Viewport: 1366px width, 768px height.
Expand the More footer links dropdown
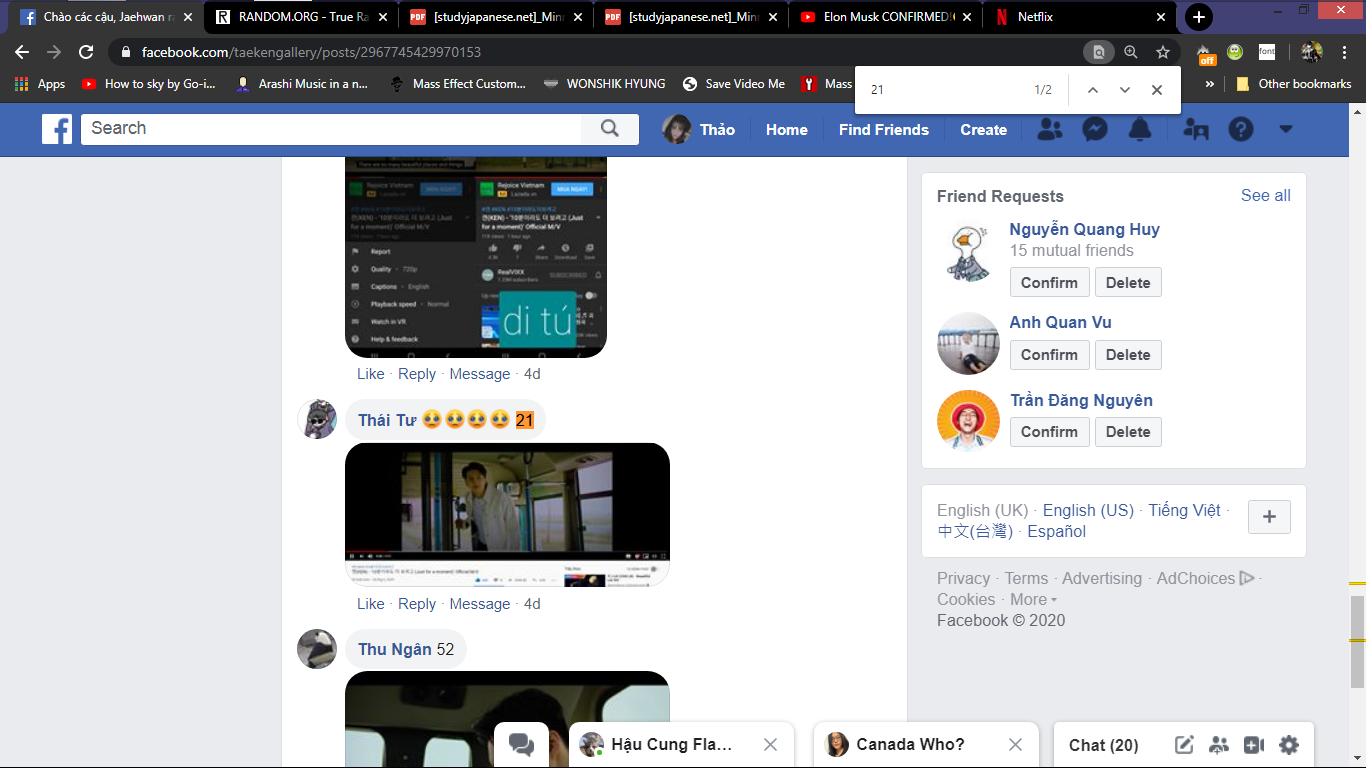1033,600
